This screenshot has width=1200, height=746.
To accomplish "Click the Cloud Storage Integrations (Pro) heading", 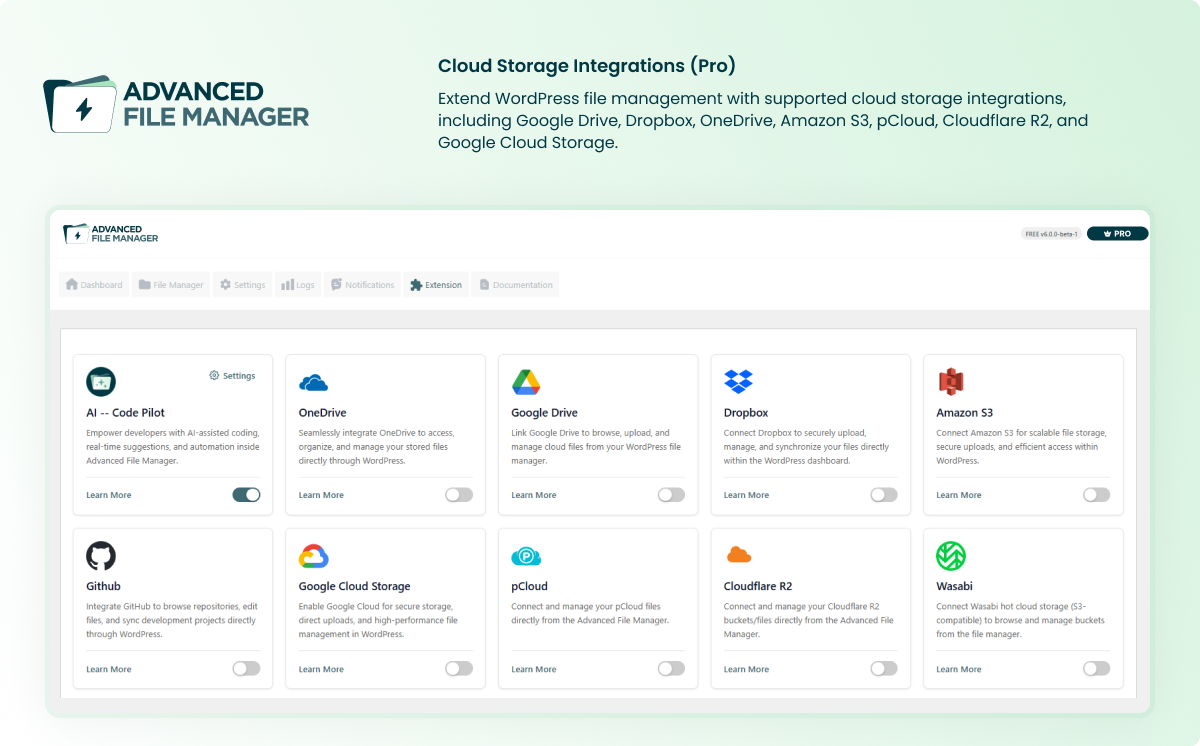I will [x=587, y=66].
